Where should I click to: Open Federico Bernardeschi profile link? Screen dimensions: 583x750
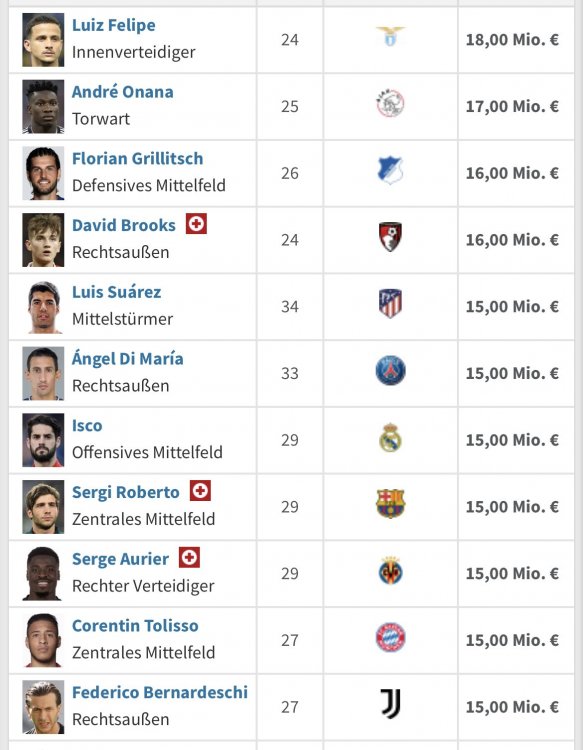coord(160,692)
